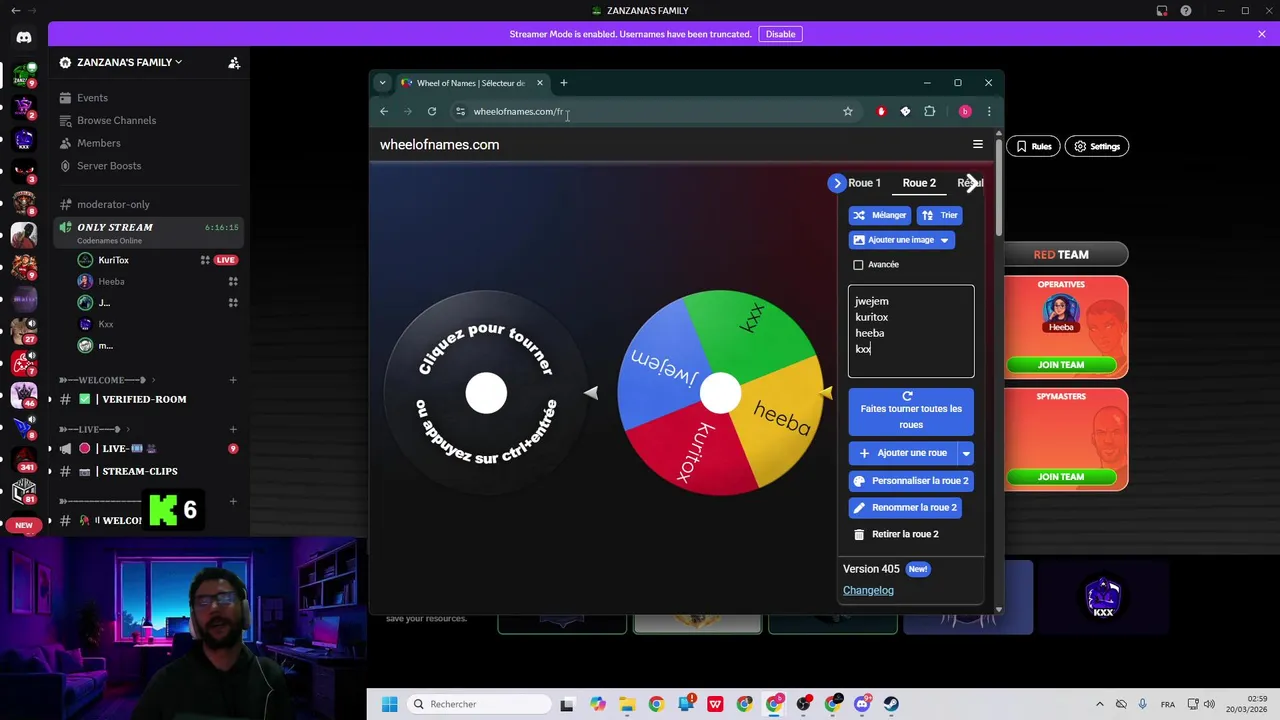Click the wheelofnames.com site title
The image size is (1280, 720).
(439, 145)
